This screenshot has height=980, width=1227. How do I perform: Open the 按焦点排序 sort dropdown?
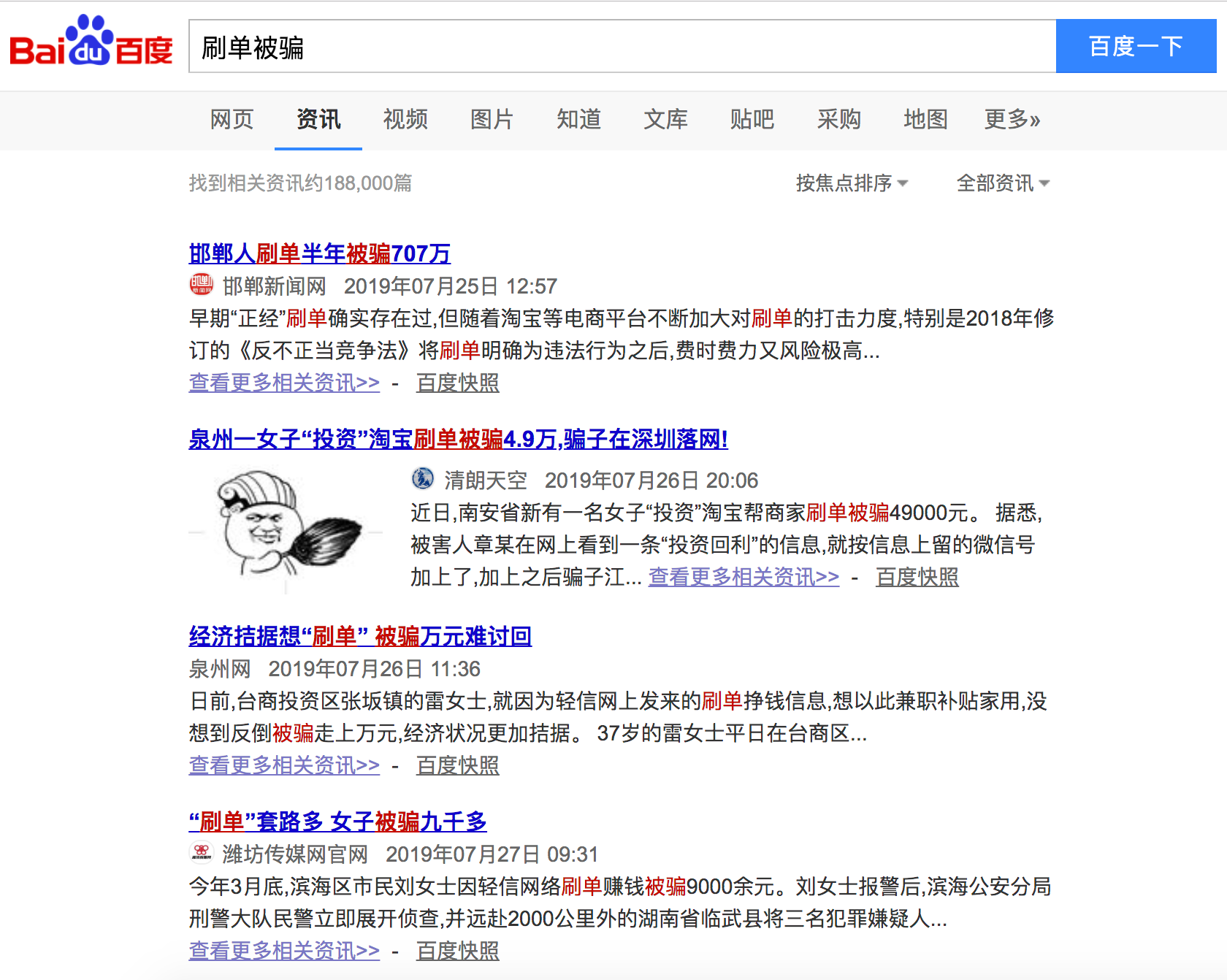(x=852, y=183)
